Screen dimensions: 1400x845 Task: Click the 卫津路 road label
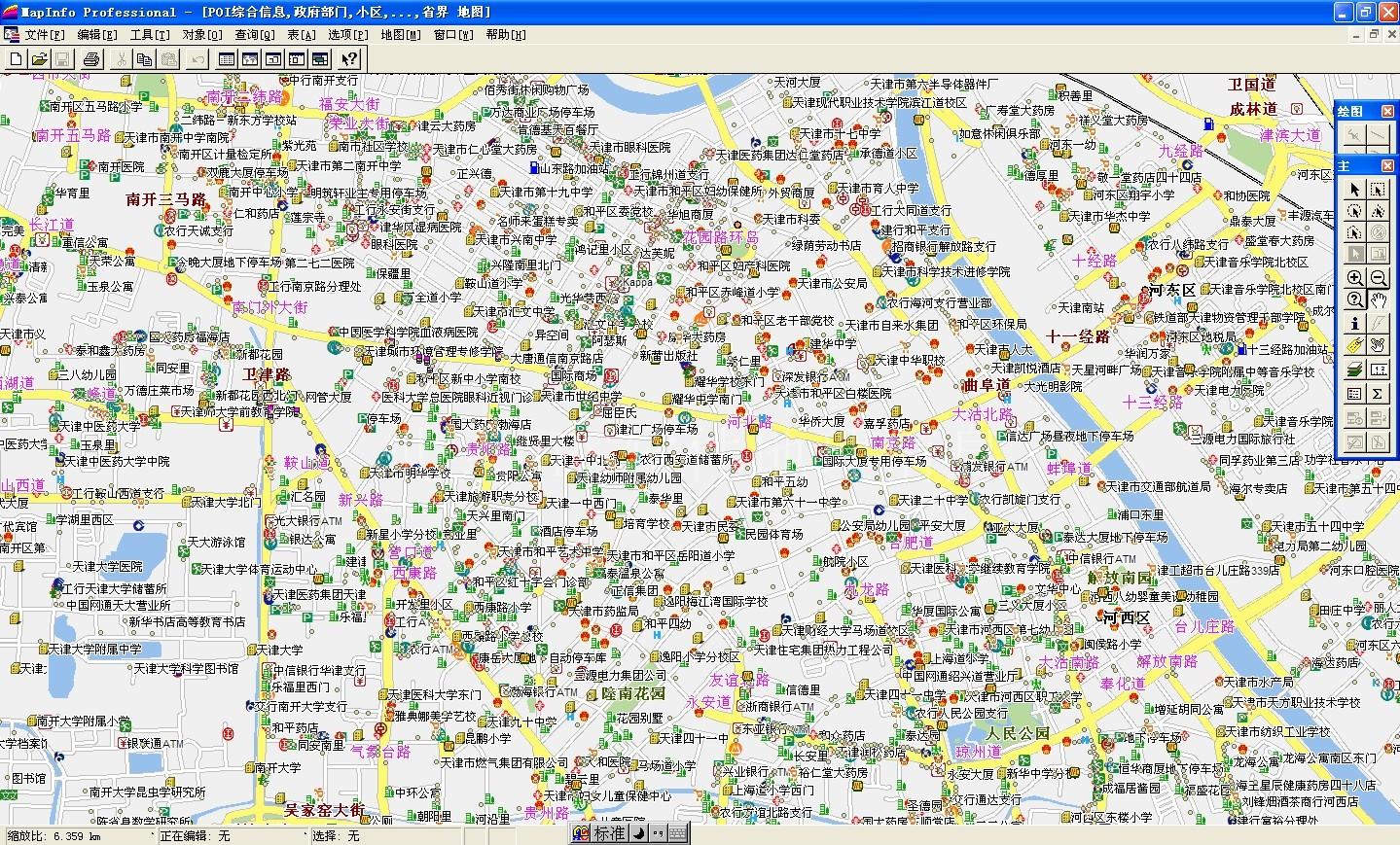(x=267, y=373)
